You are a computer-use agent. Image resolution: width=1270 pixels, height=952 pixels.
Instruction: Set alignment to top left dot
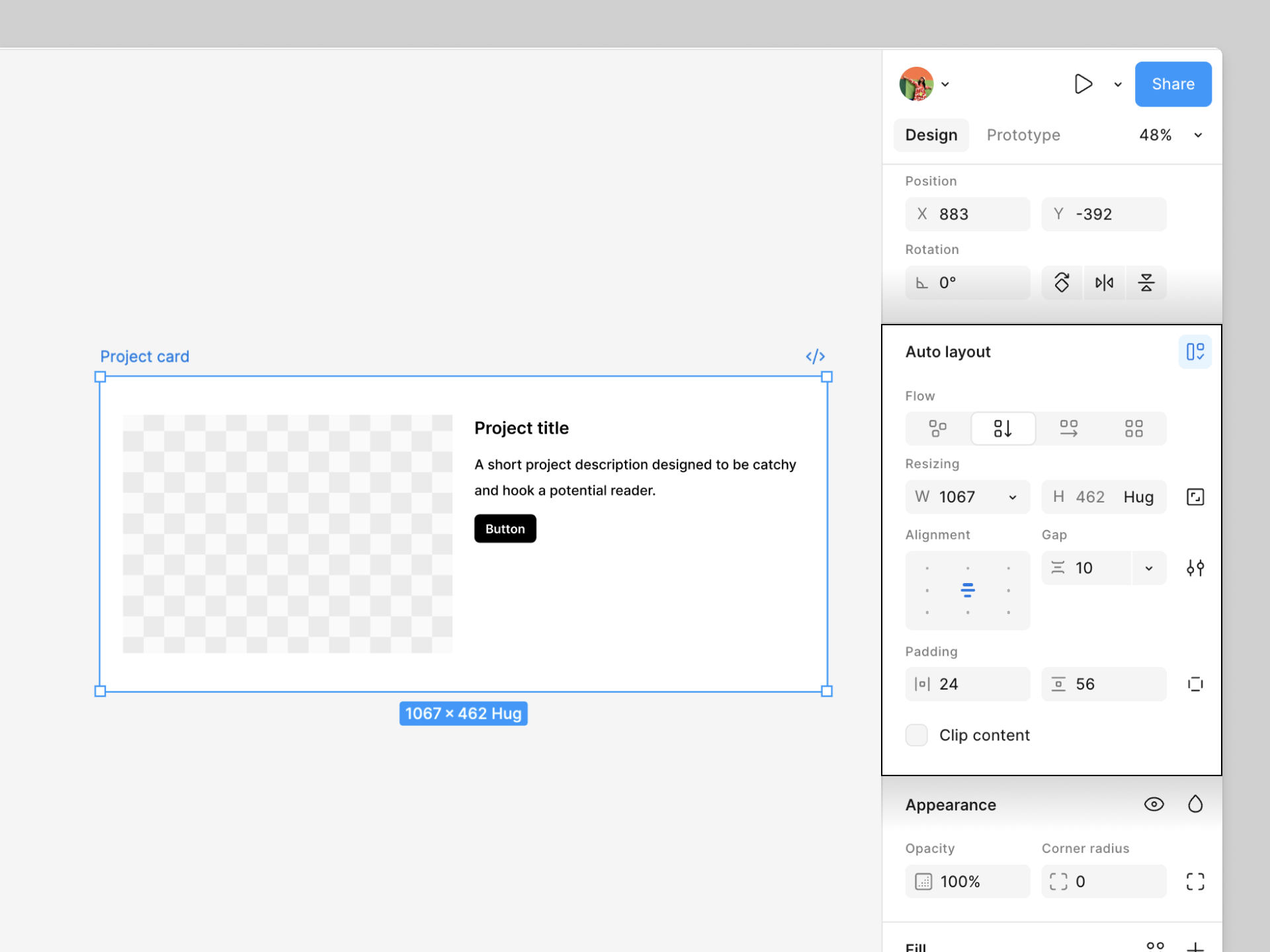coord(927,569)
